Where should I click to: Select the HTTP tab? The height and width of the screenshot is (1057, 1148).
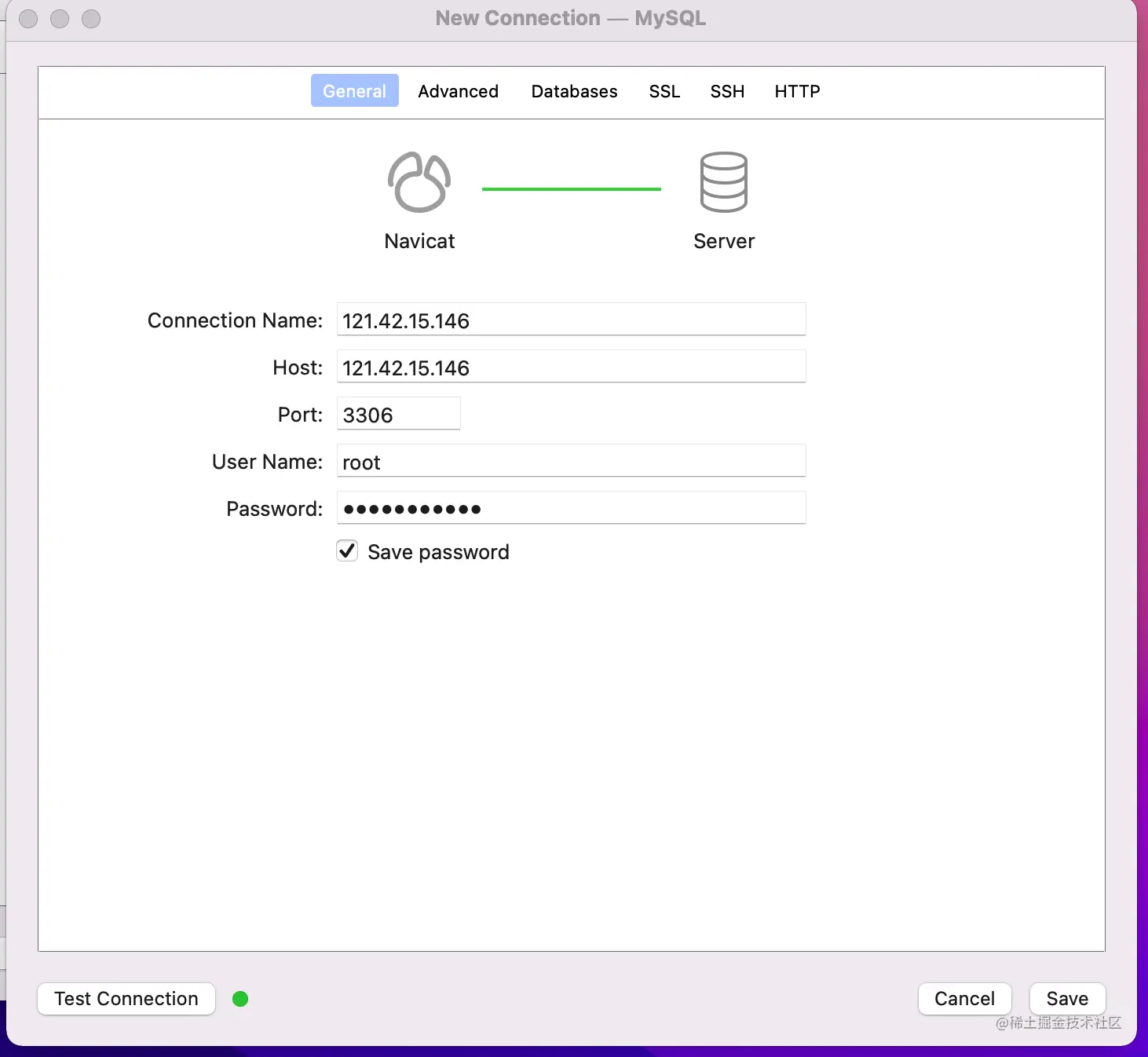click(797, 91)
